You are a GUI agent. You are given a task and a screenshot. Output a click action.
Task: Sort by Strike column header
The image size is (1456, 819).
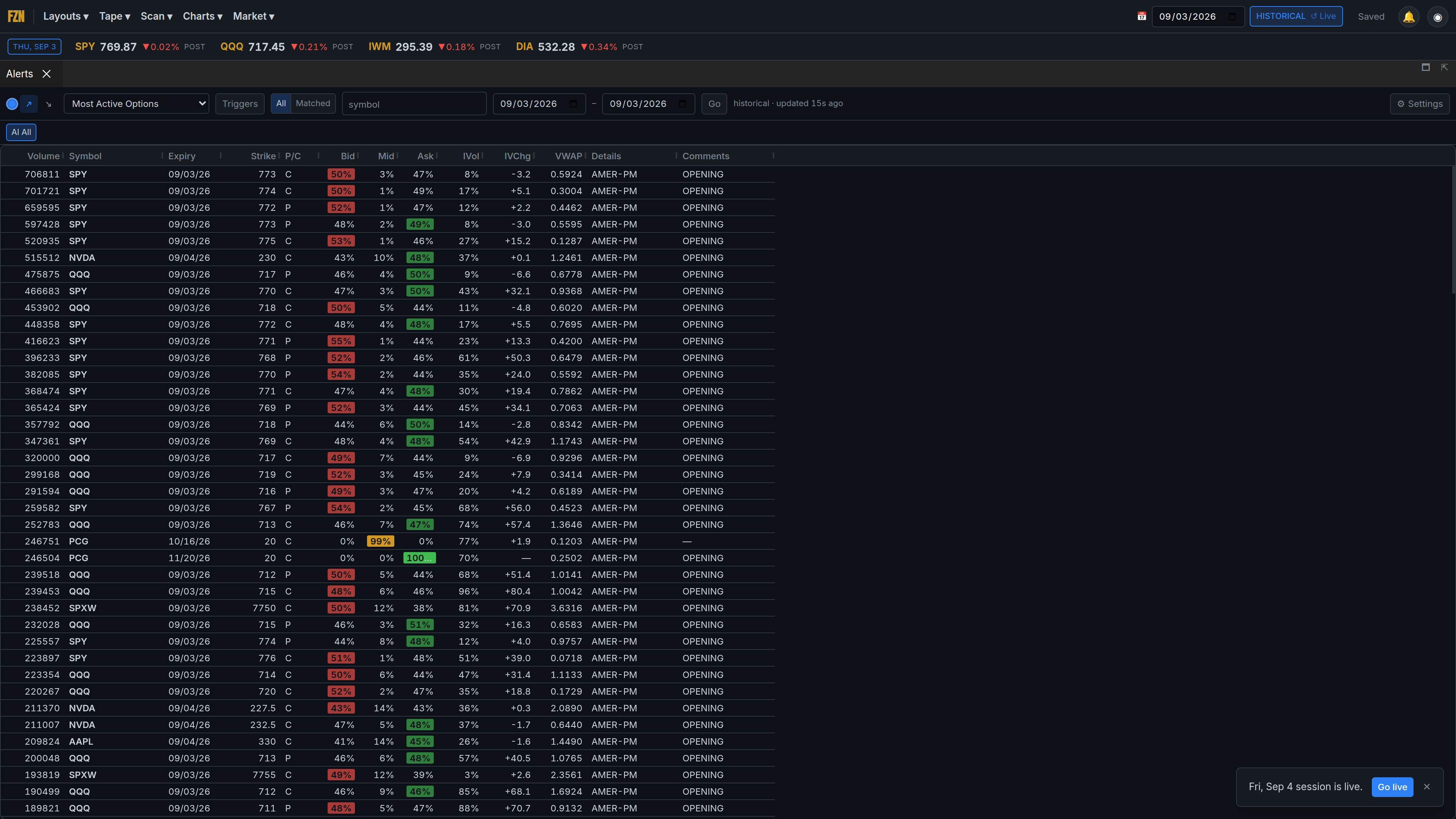[264, 156]
